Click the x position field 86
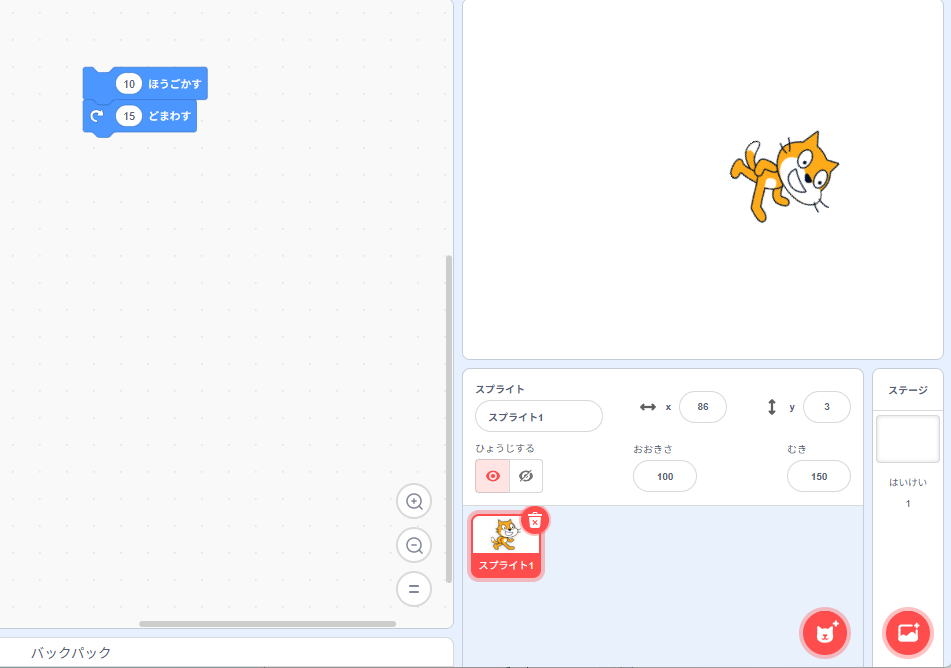This screenshot has width=951, height=668. coord(703,407)
